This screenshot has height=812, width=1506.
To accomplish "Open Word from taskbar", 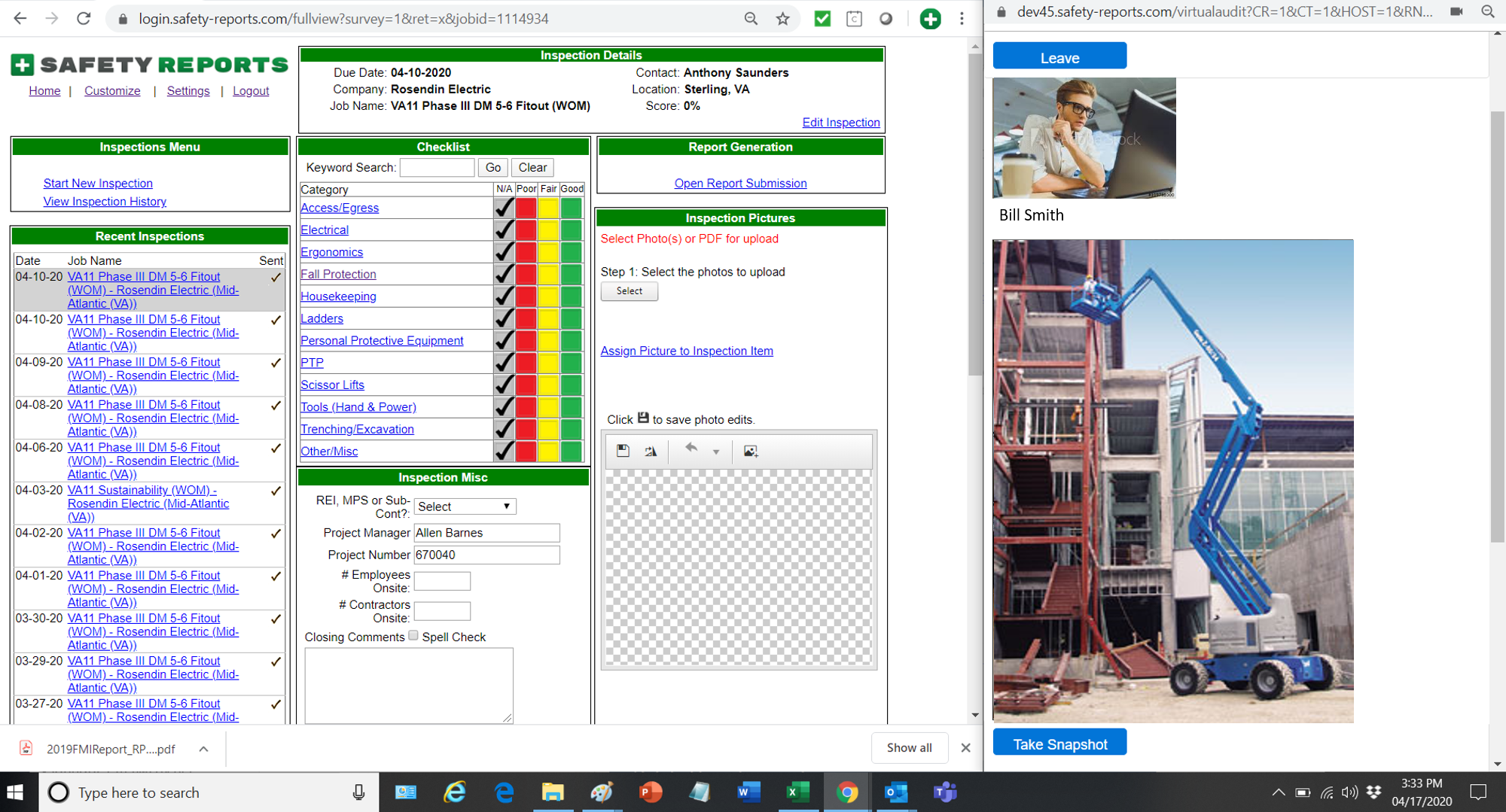I will pos(748,792).
